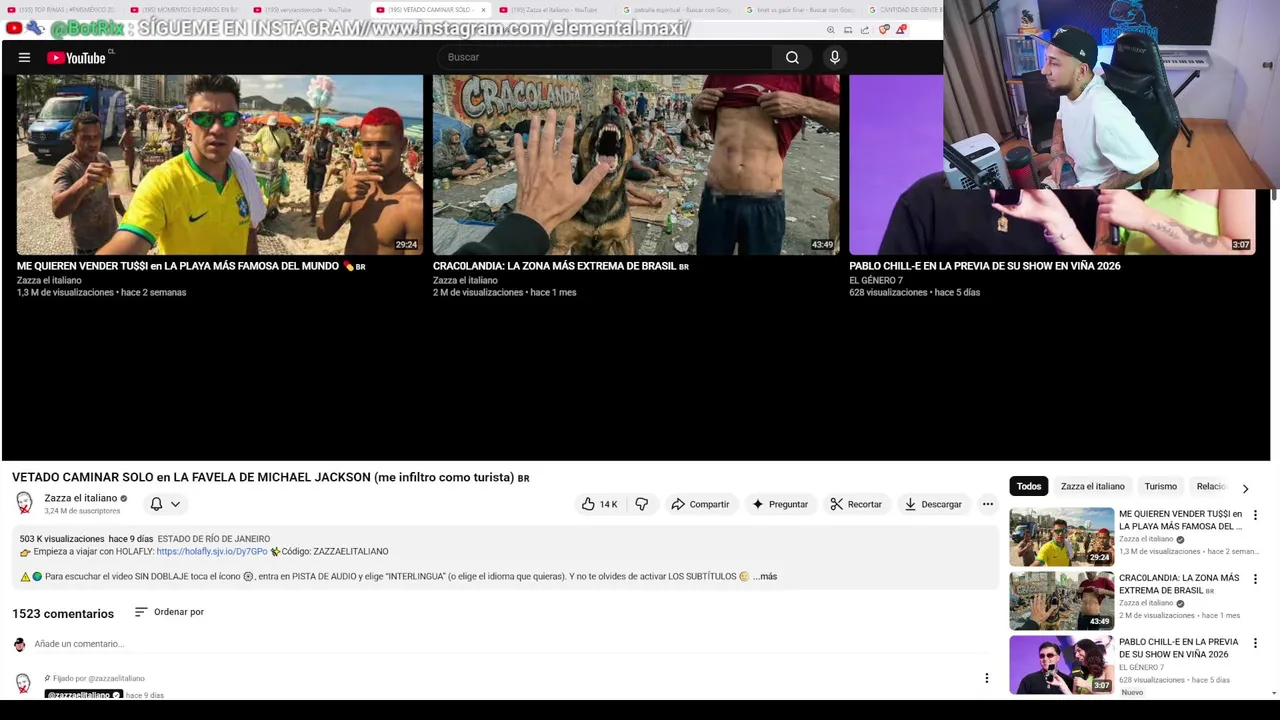This screenshot has height=720, width=1280.
Task: Open sidebar thumbnail PABLO CHILL-E
Action: [1061, 665]
